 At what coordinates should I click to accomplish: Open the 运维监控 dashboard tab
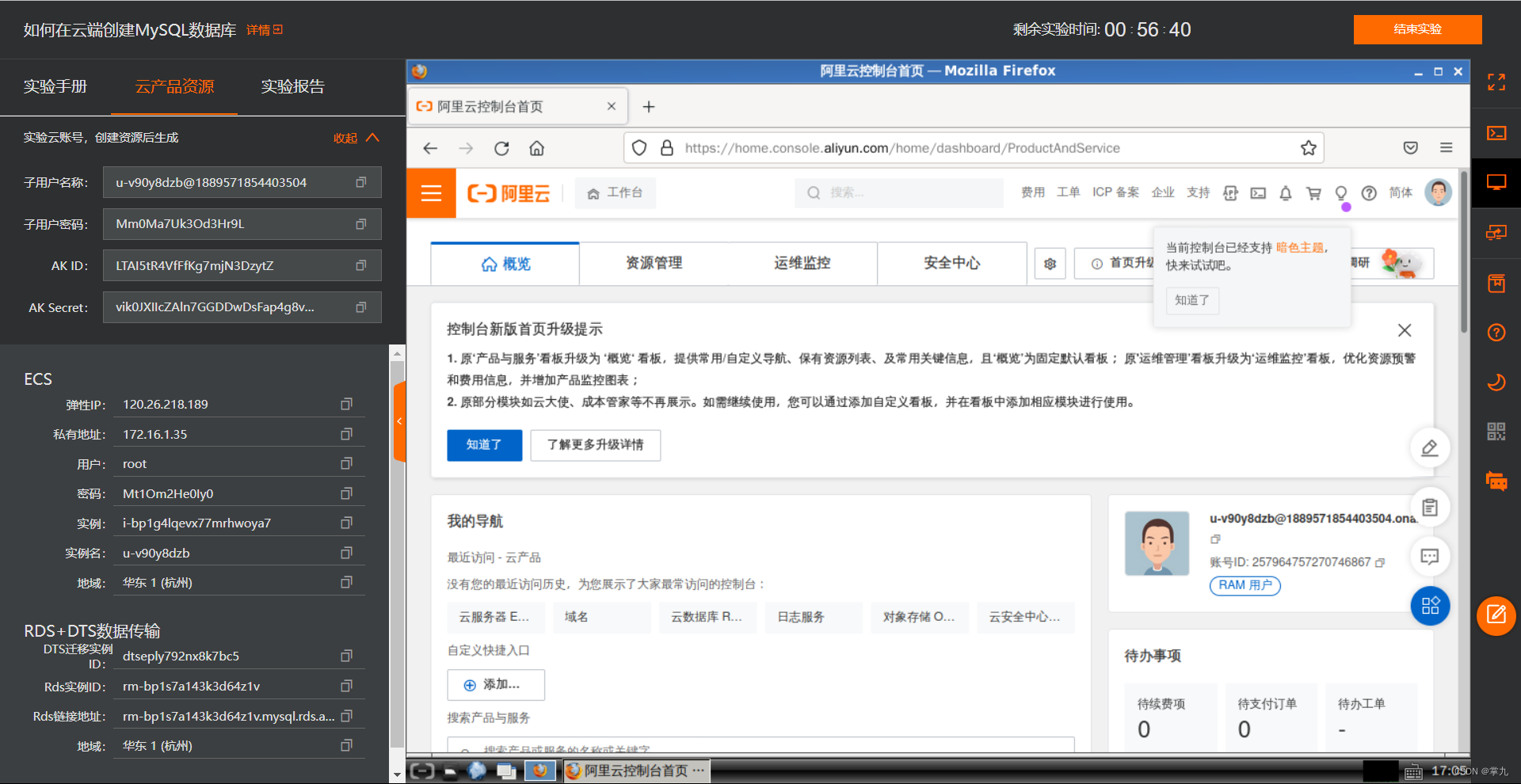click(802, 263)
